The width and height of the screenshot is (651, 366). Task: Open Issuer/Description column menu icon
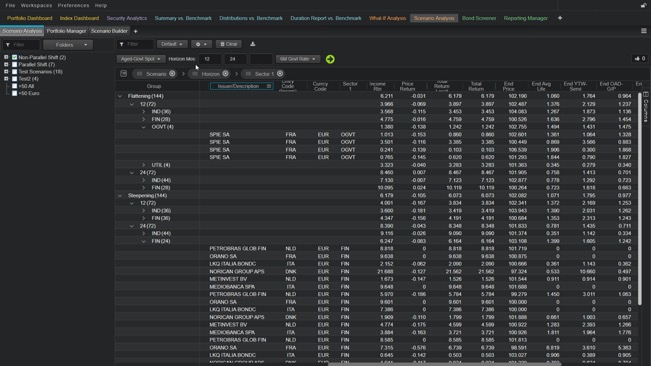click(269, 86)
